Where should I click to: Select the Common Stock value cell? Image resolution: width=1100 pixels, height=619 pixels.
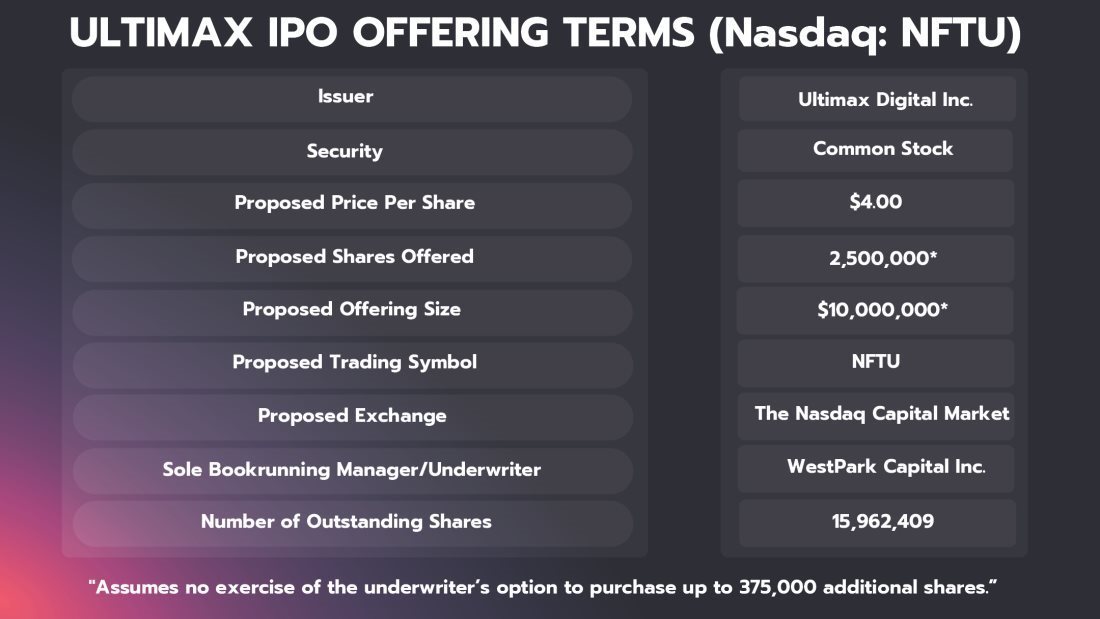[x=877, y=149]
